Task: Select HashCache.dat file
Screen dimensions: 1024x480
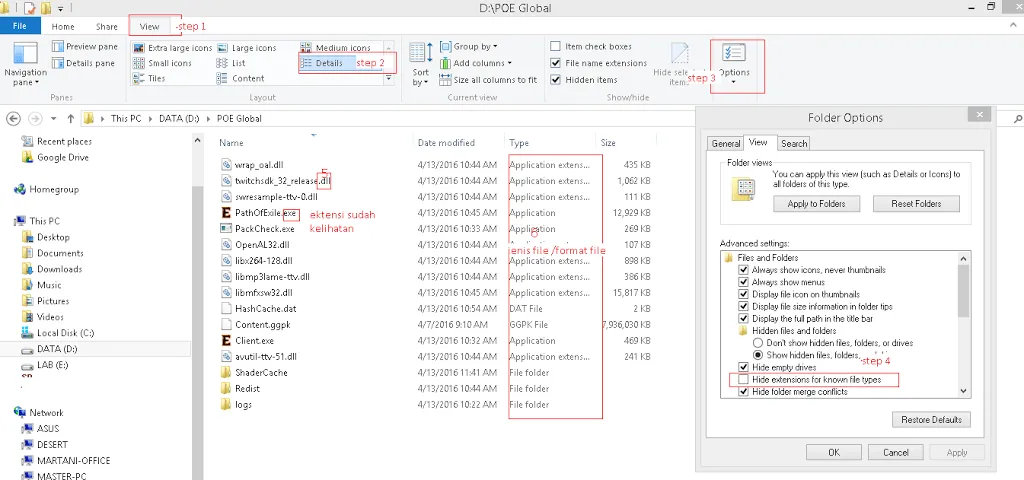Action: point(261,308)
